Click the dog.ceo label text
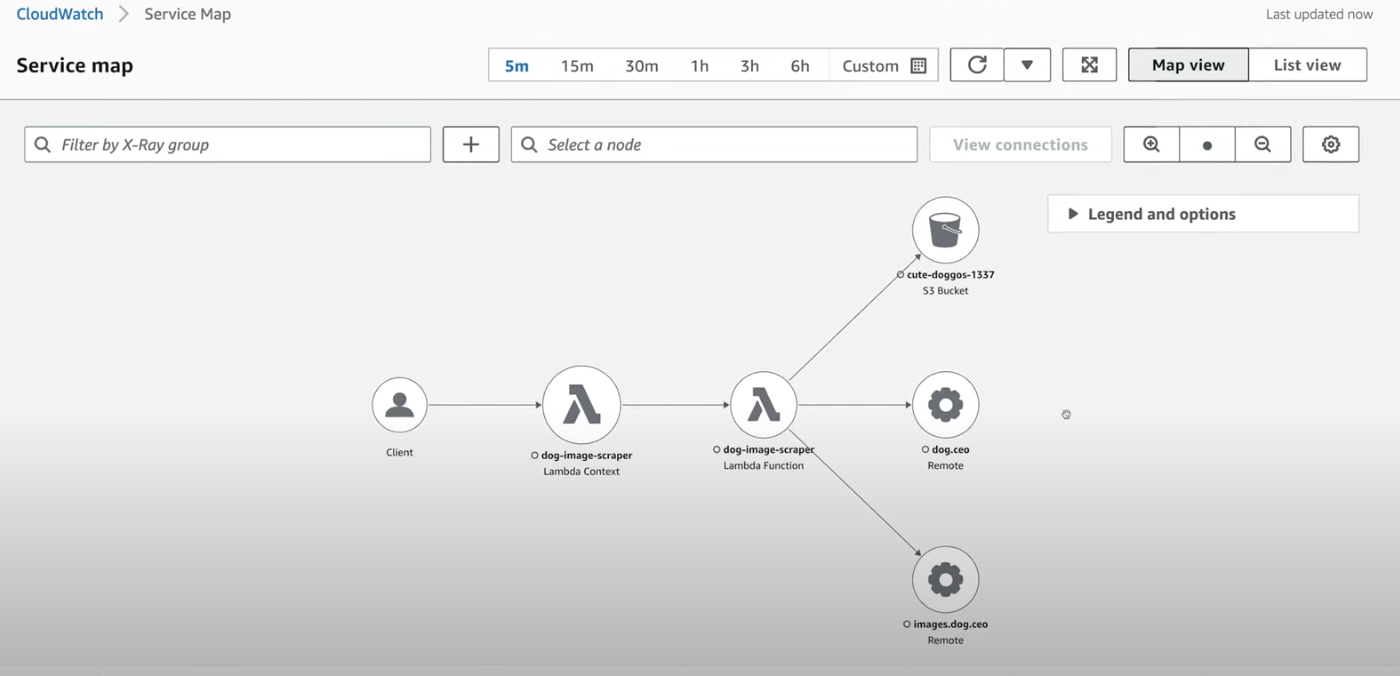1400x676 pixels. click(x=951, y=449)
